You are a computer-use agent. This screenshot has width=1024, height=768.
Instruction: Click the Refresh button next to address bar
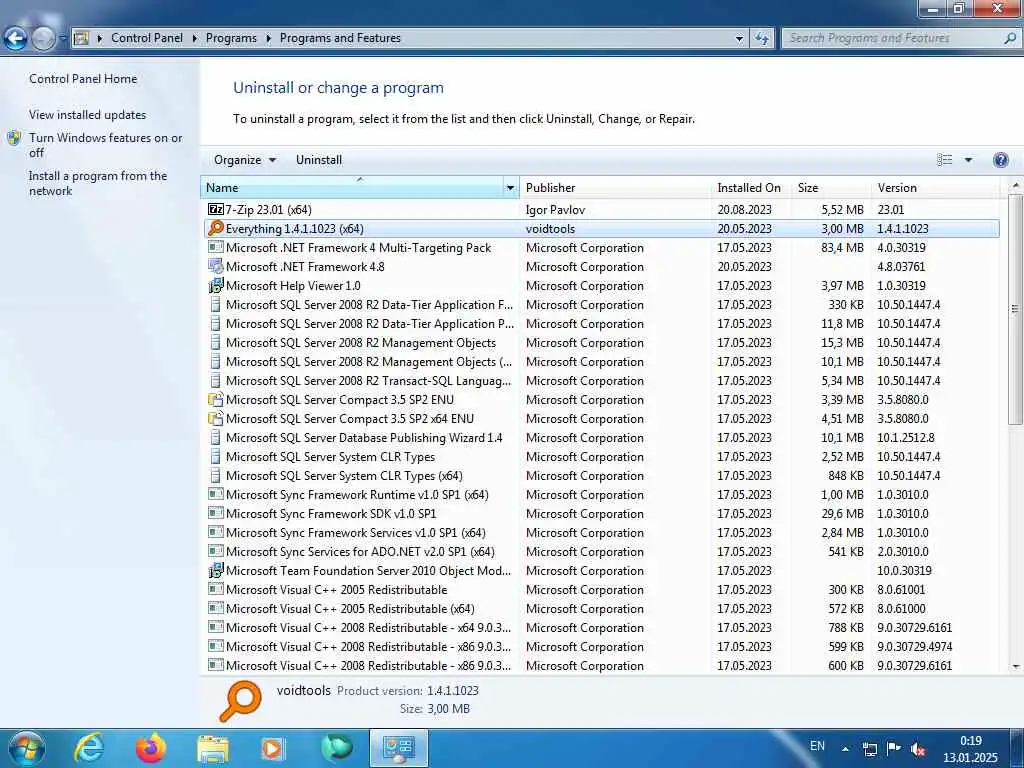coord(761,39)
